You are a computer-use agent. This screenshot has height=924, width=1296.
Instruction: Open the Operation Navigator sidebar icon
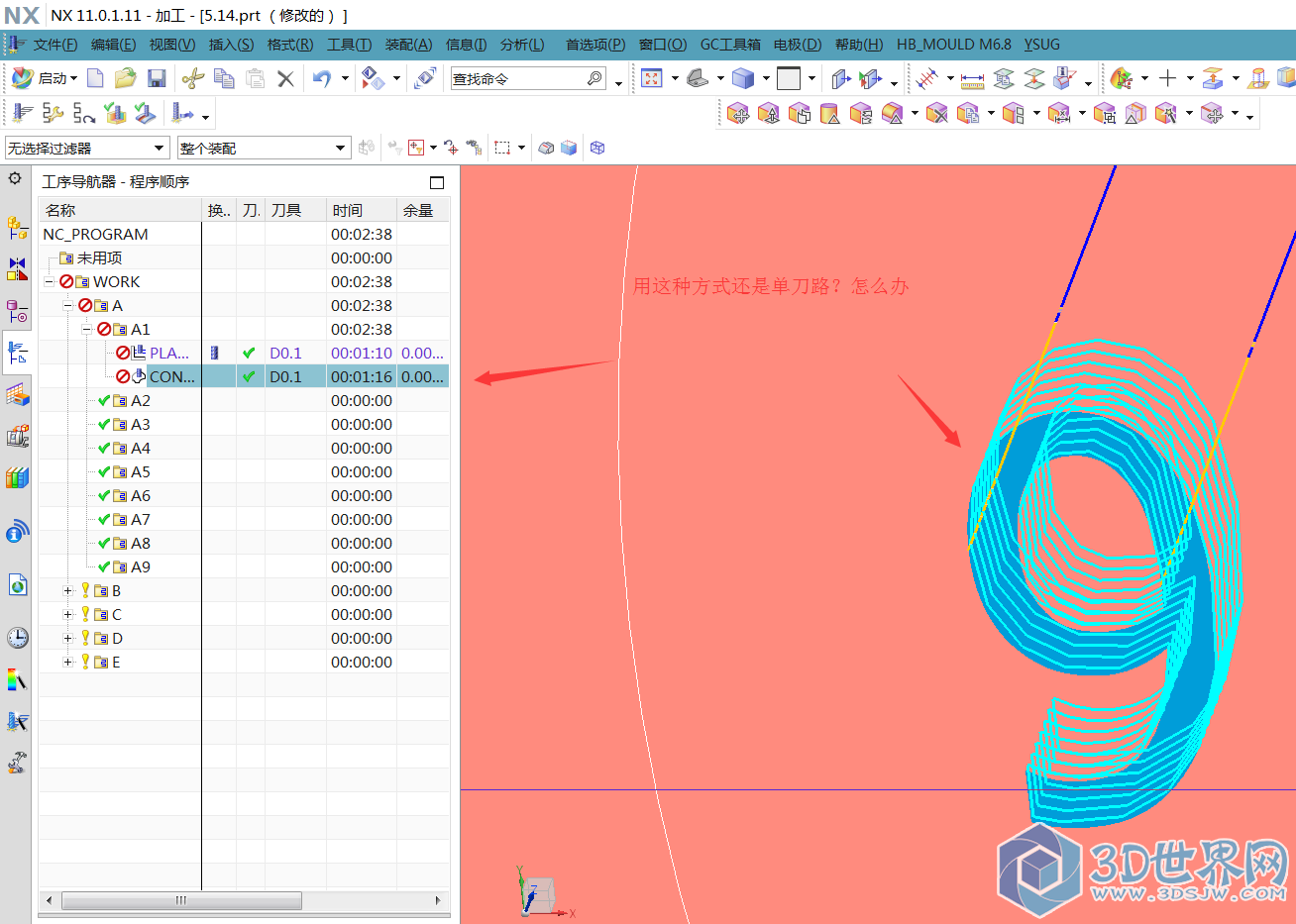[x=17, y=353]
